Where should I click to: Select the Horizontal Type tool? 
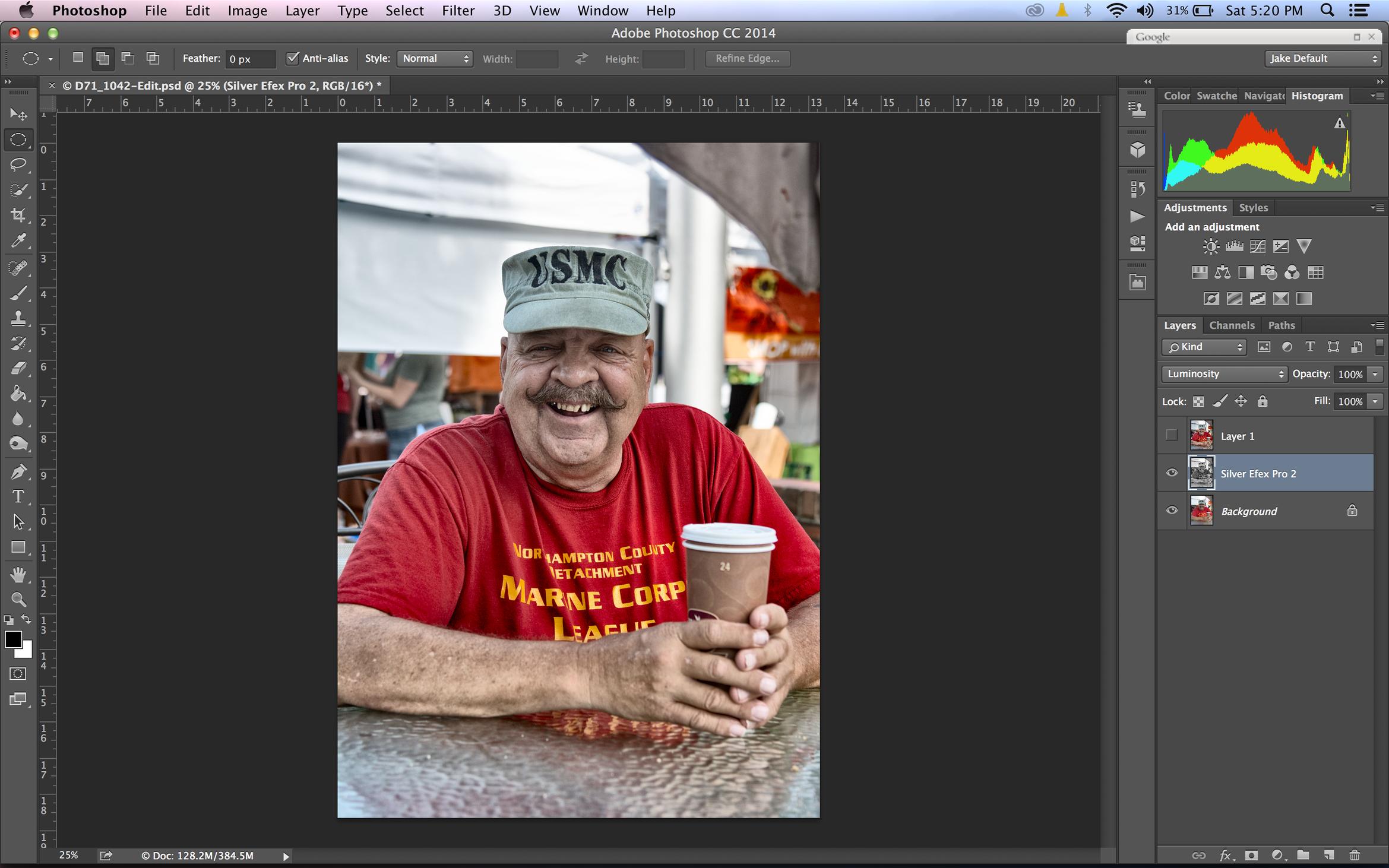[18, 496]
